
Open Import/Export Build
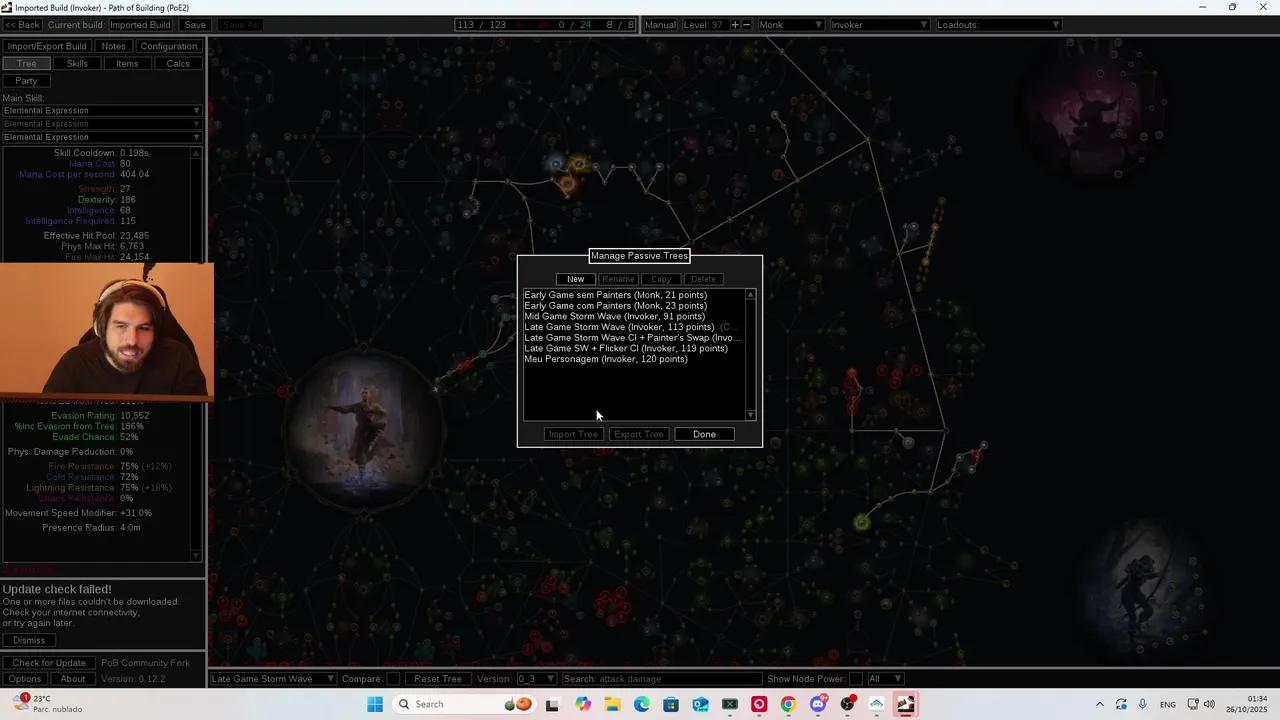(47, 46)
